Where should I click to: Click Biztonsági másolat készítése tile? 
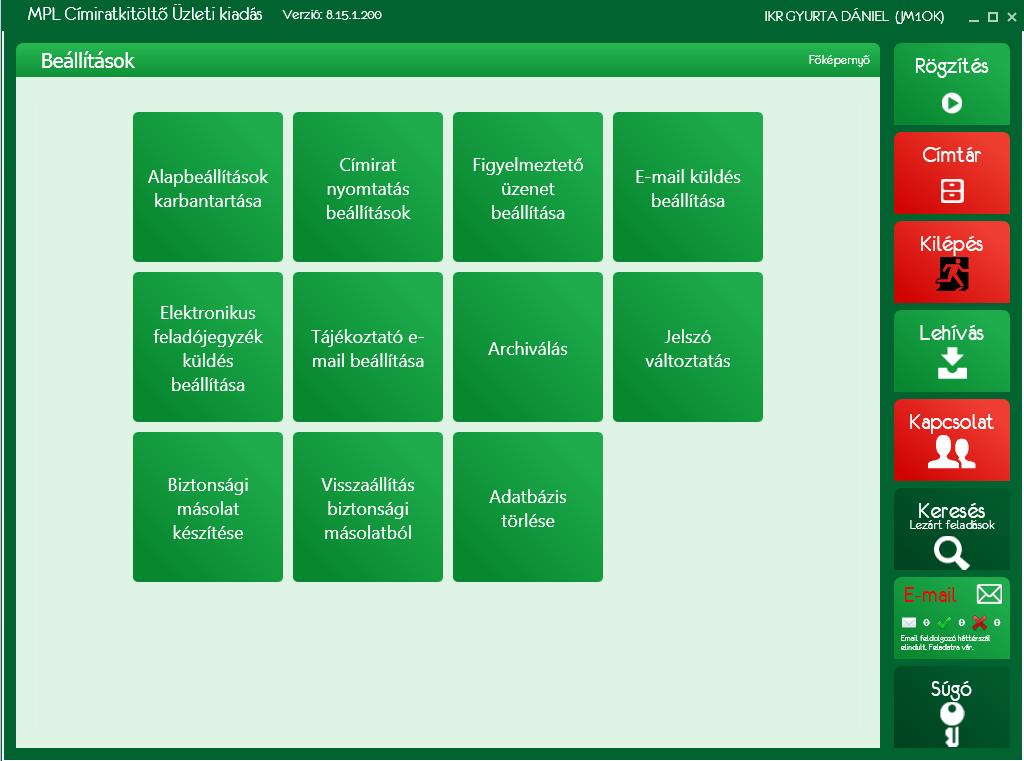pos(208,507)
